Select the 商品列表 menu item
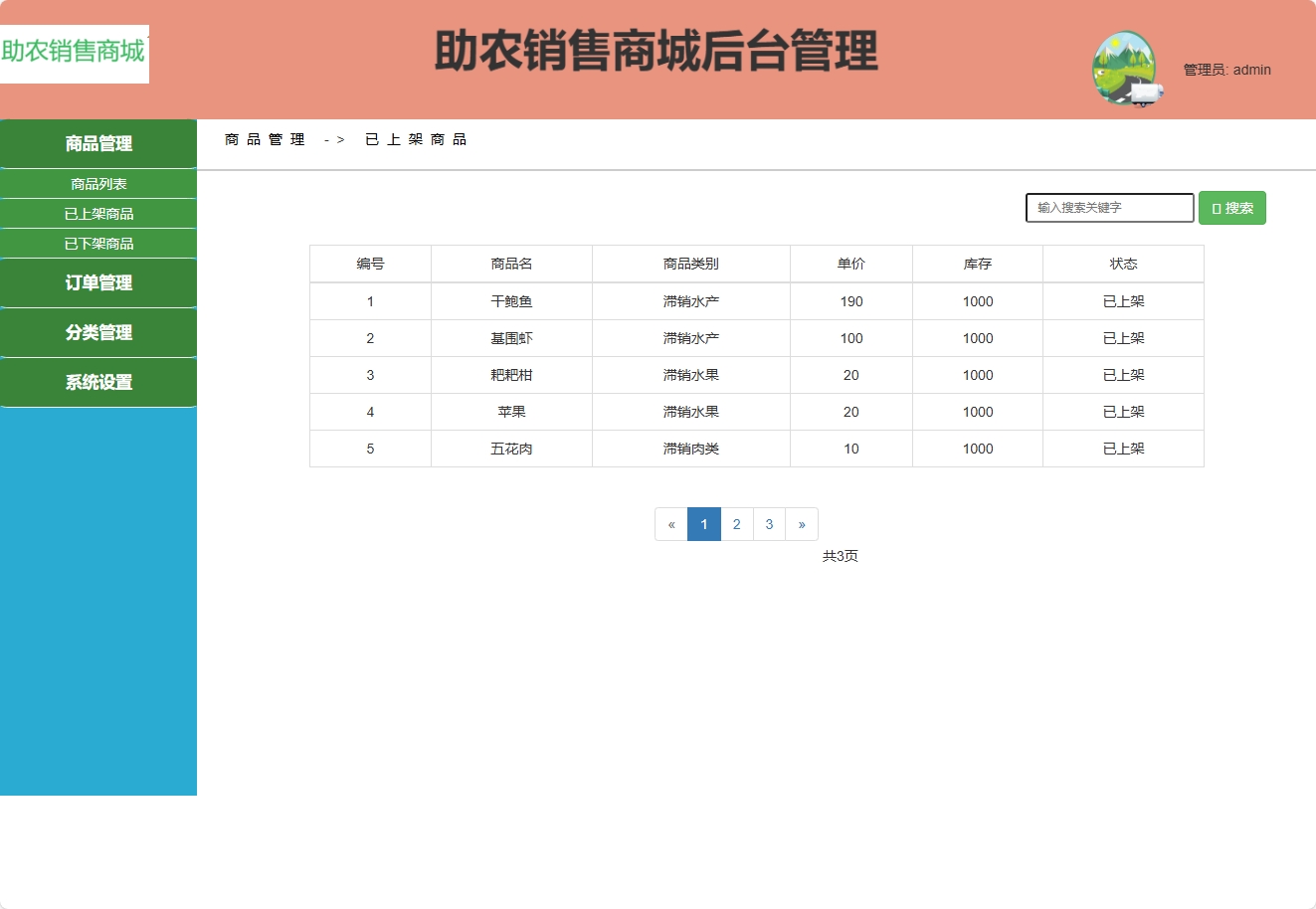 [x=98, y=183]
